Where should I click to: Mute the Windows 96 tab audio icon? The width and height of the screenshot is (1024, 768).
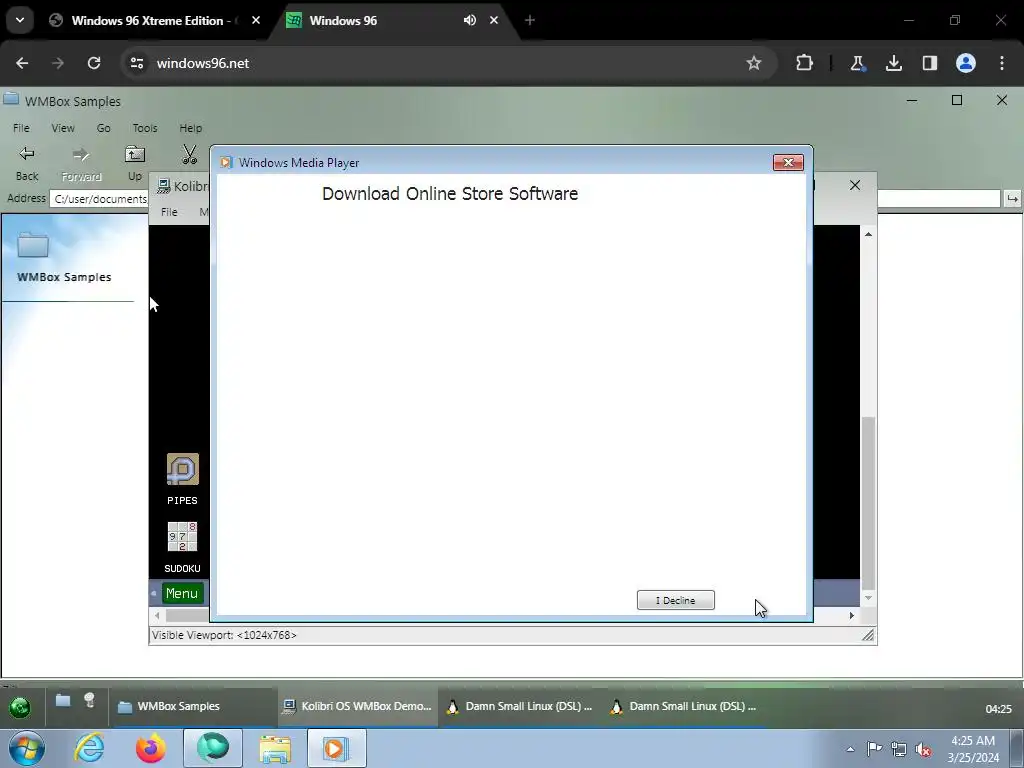pos(470,20)
